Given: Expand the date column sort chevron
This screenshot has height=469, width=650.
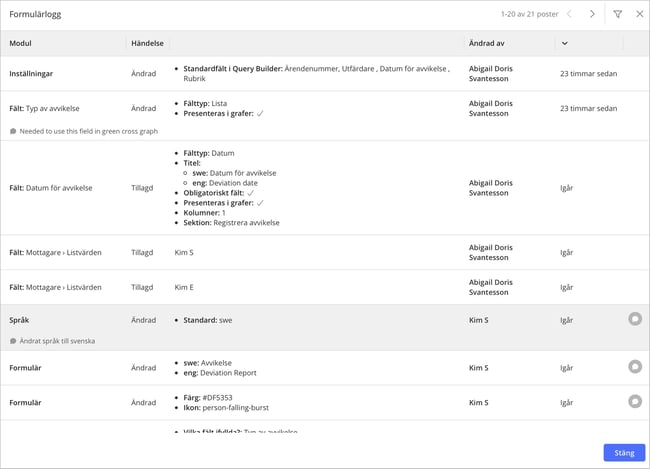Looking at the screenshot, I should [565, 43].
